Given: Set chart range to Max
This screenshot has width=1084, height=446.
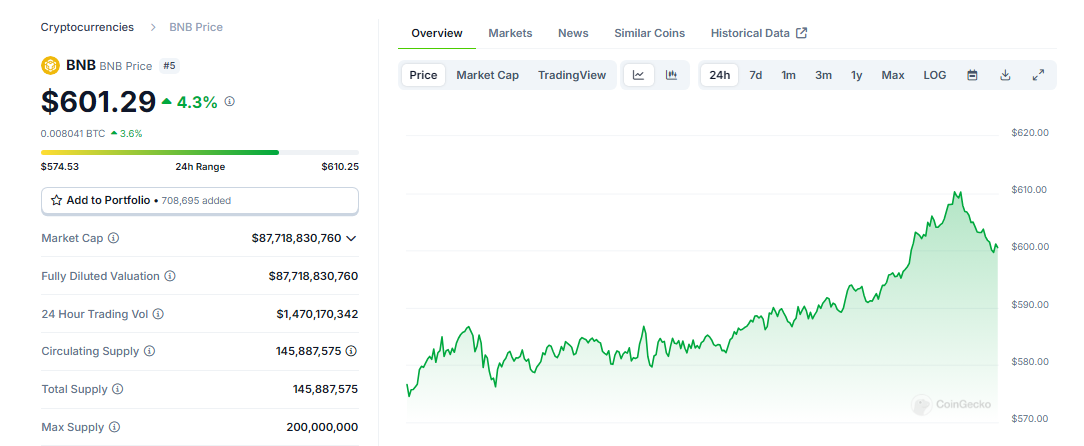Looking at the screenshot, I should pos(892,75).
